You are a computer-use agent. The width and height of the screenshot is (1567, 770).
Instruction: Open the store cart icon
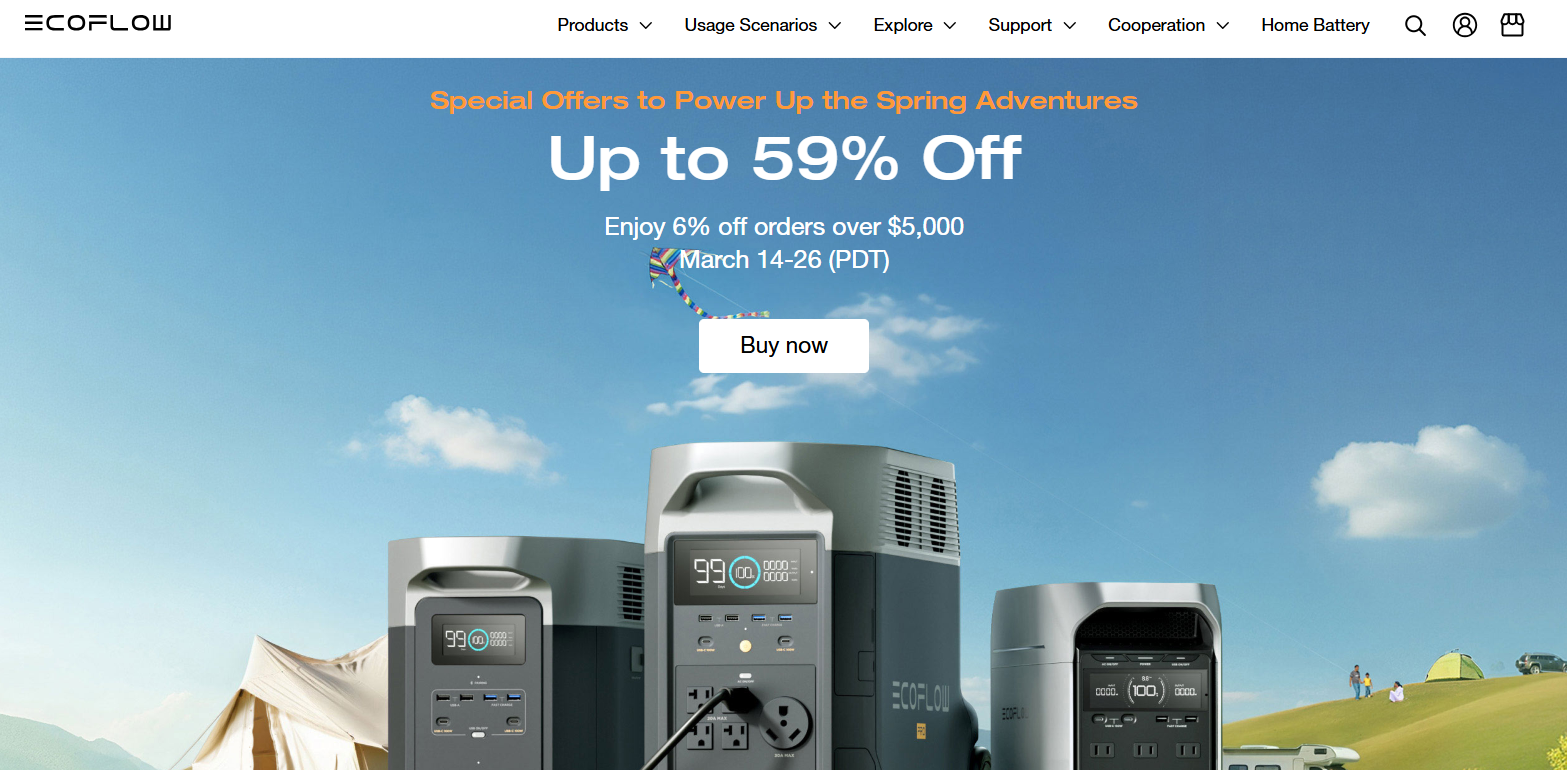[x=1513, y=25]
